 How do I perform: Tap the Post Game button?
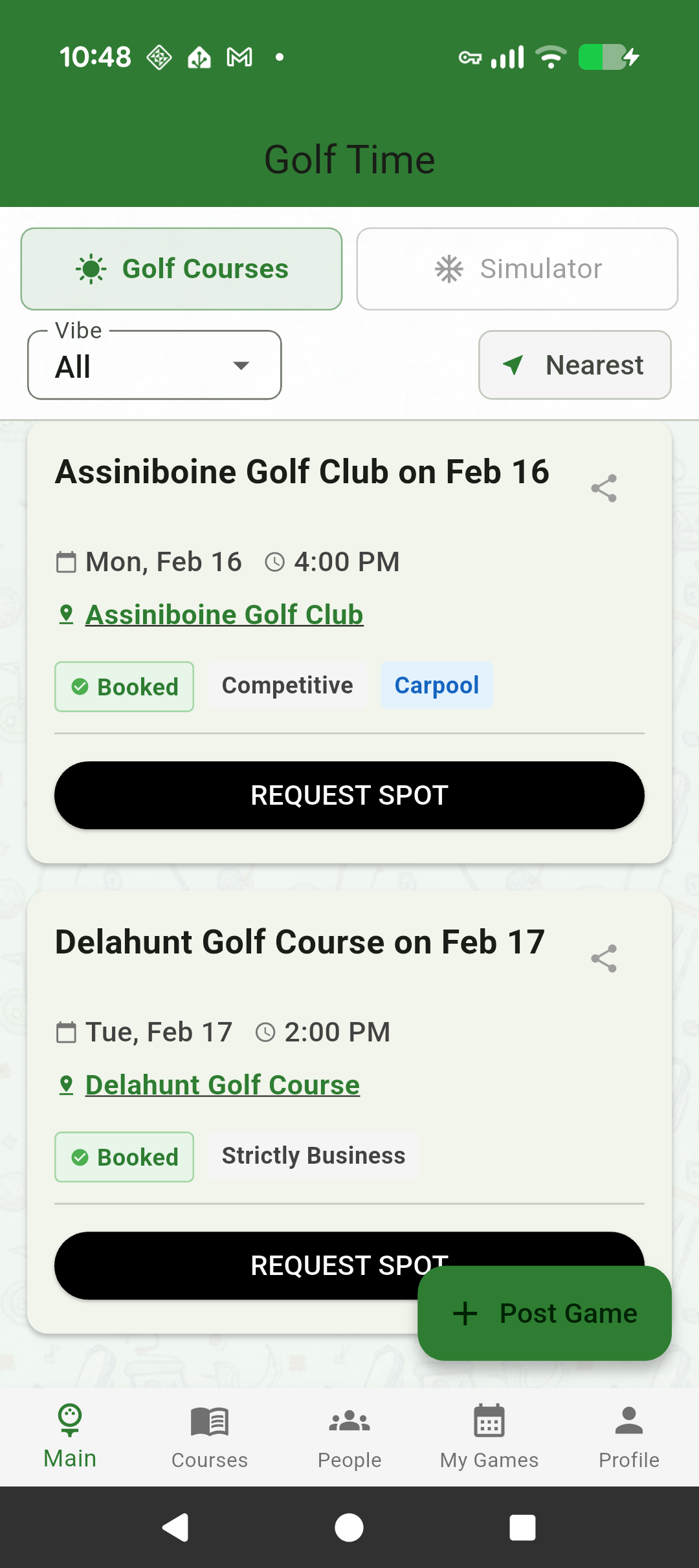[x=544, y=1313]
